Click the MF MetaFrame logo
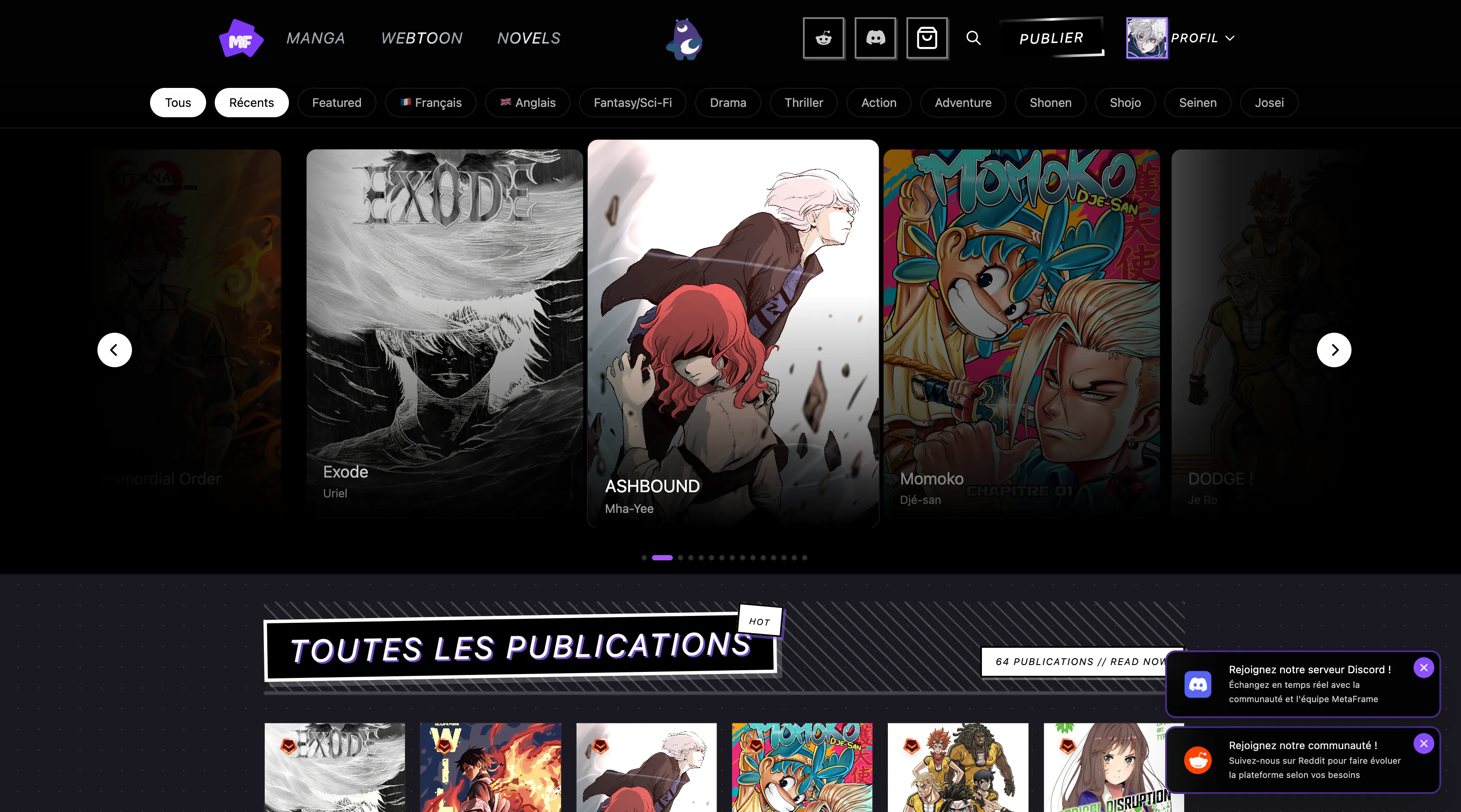The width and height of the screenshot is (1461, 812). point(241,38)
